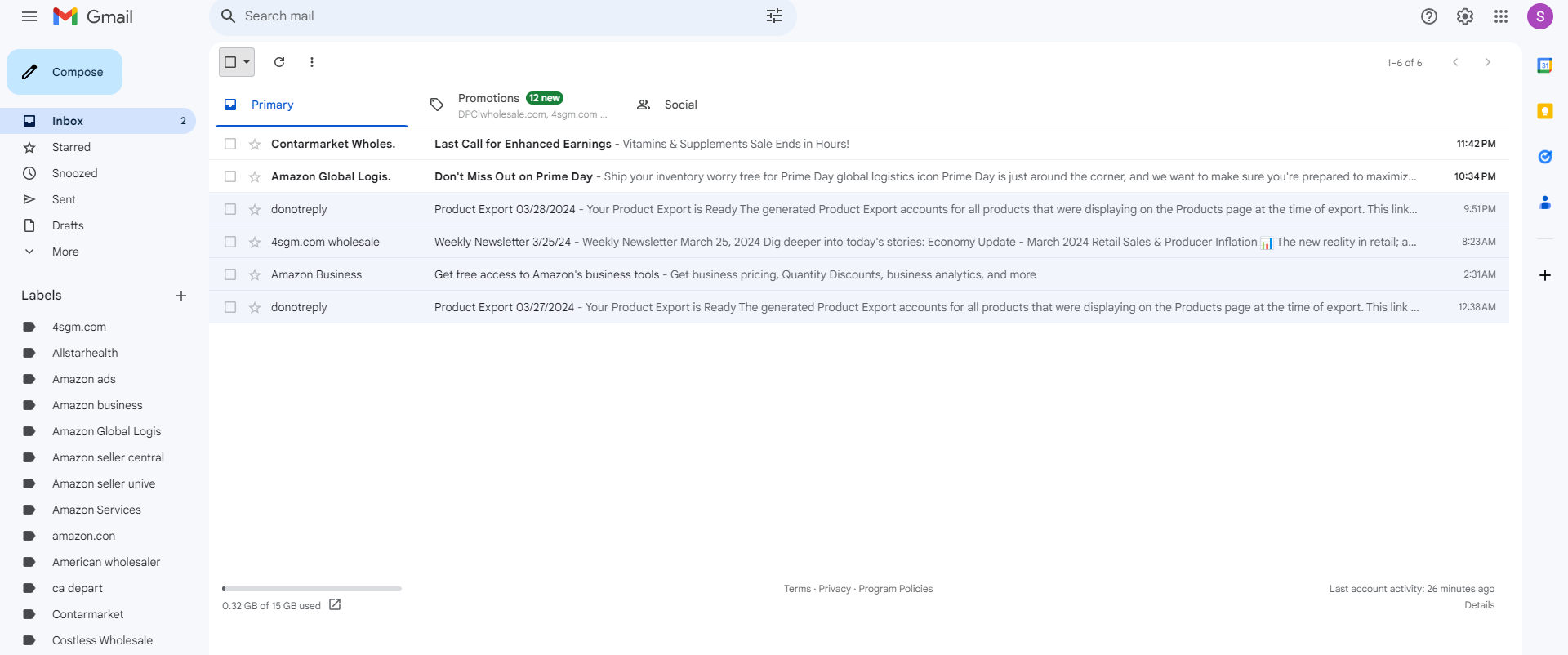The width and height of the screenshot is (1568, 655).
Task: Open the More options three-dot menu
Action: 312,62
